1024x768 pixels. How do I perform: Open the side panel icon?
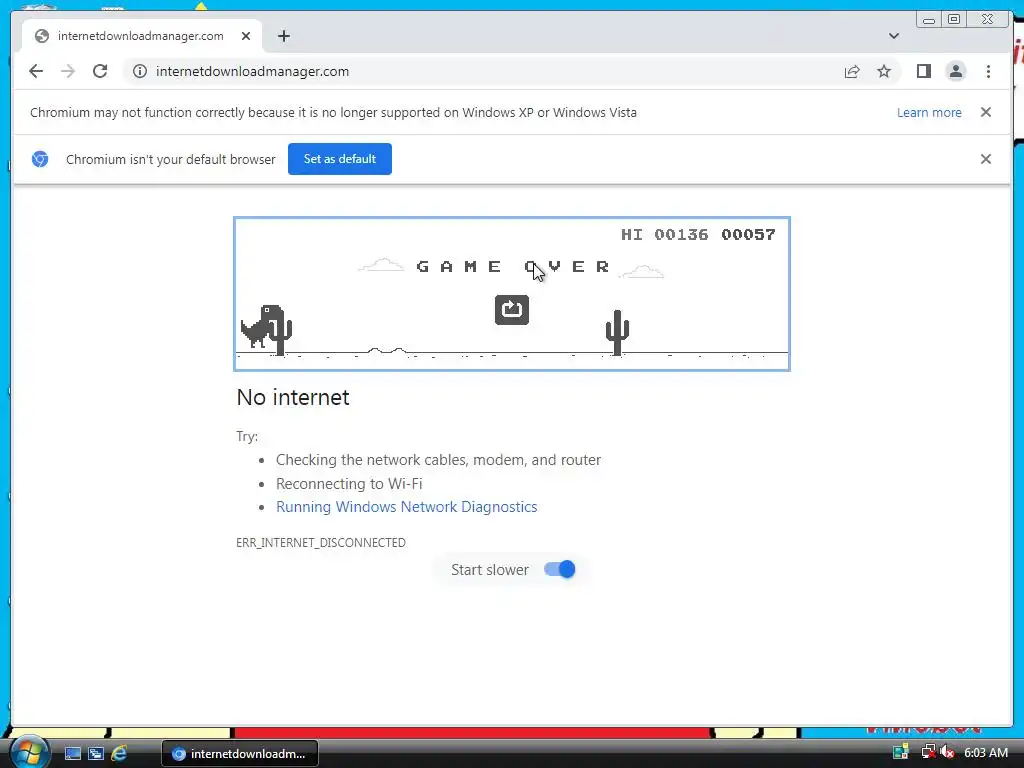pyautogui.click(x=923, y=71)
